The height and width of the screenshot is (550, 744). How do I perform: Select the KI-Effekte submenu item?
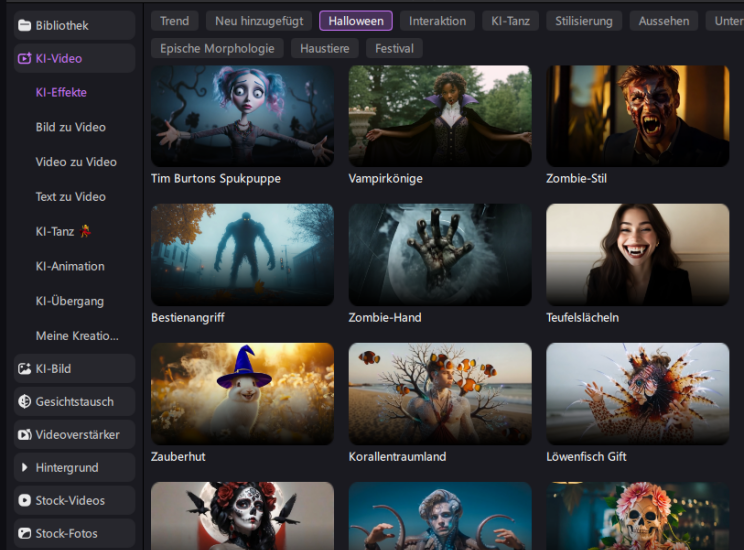point(61,93)
